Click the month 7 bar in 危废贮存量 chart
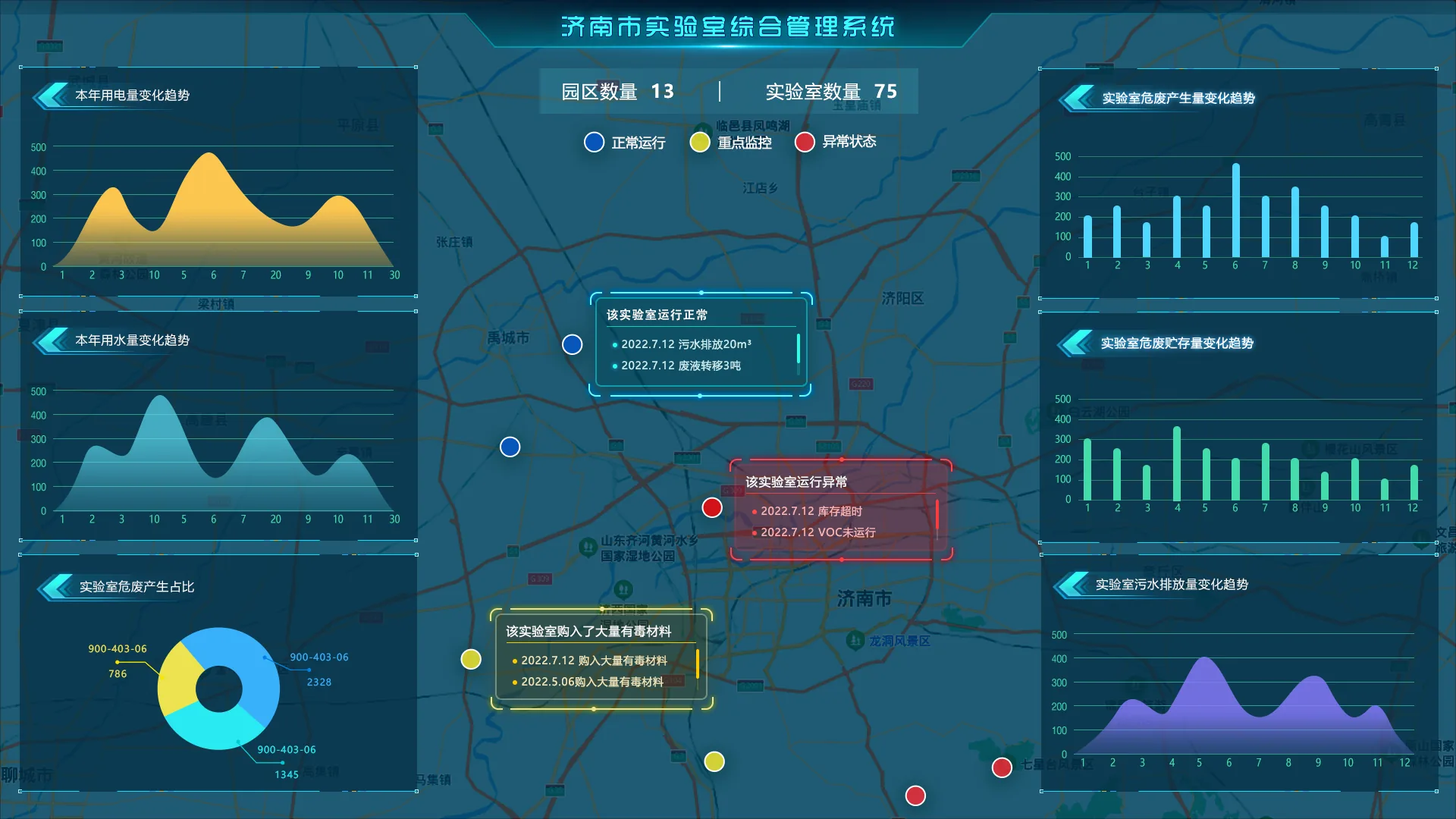This screenshot has height=819, width=1456. coord(1266,472)
